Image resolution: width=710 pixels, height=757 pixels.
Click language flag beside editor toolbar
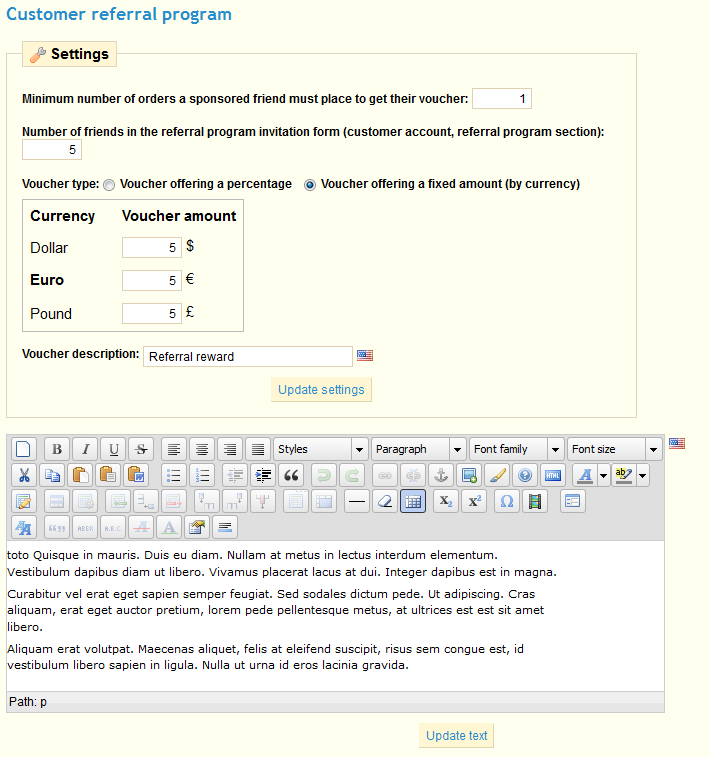[x=677, y=443]
